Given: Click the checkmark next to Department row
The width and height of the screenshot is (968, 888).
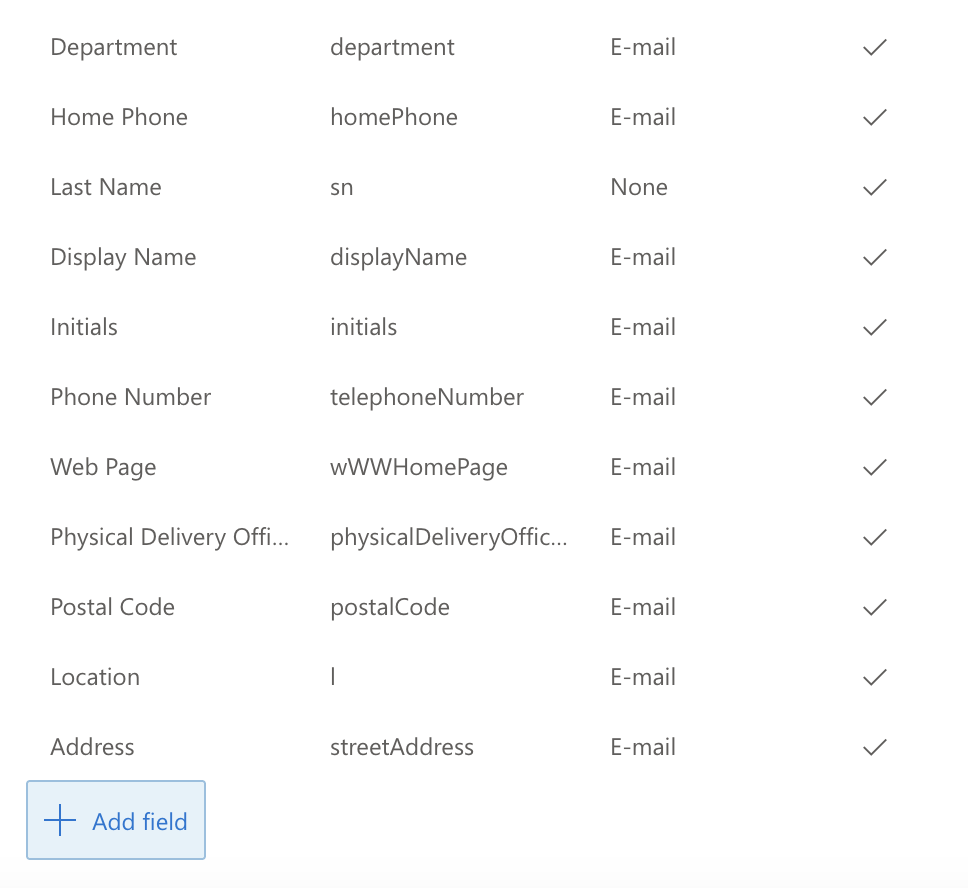Looking at the screenshot, I should point(873,47).
